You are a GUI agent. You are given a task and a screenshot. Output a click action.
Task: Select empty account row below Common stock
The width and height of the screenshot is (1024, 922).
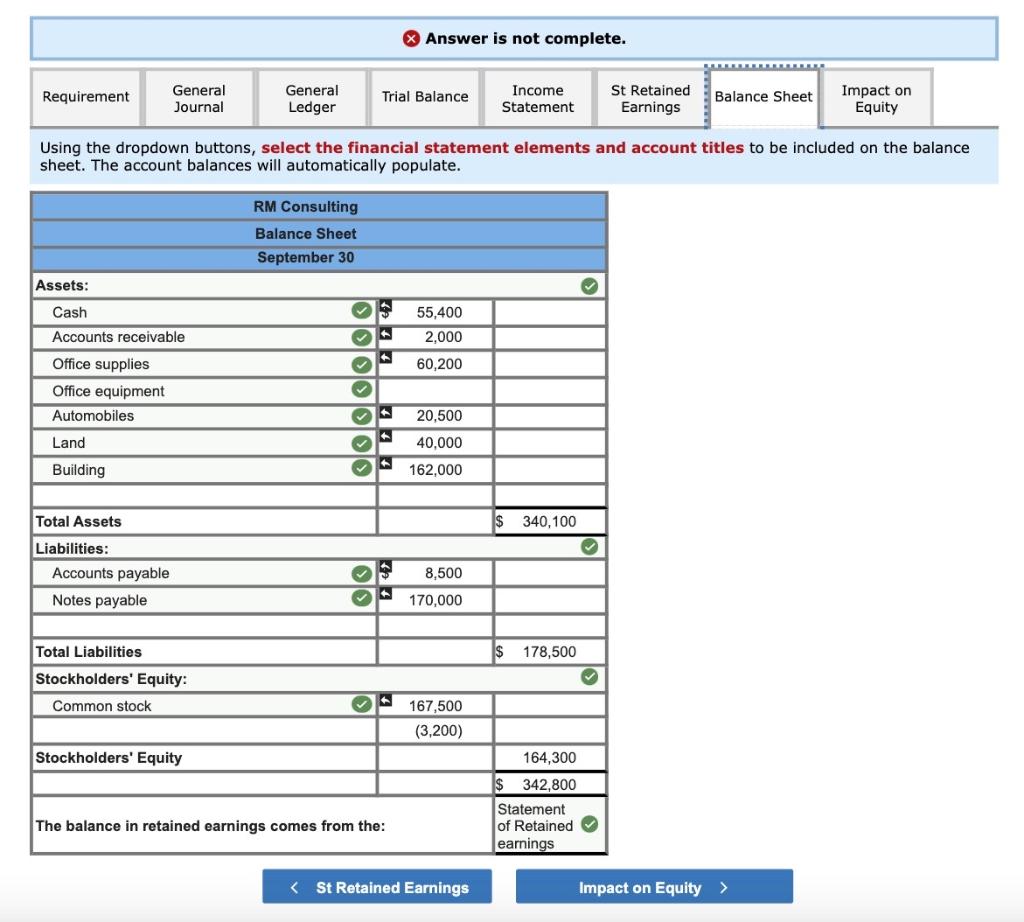coord(204,731)
